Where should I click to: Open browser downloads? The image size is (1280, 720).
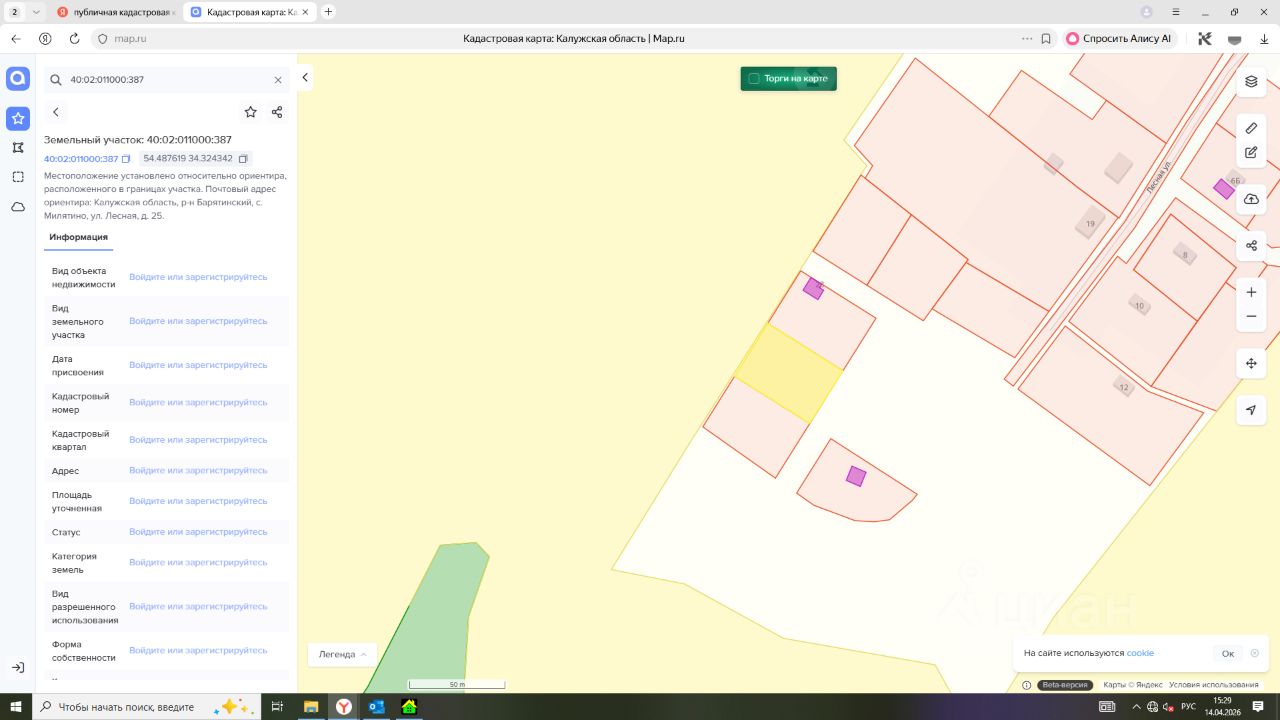(1264, 39)
